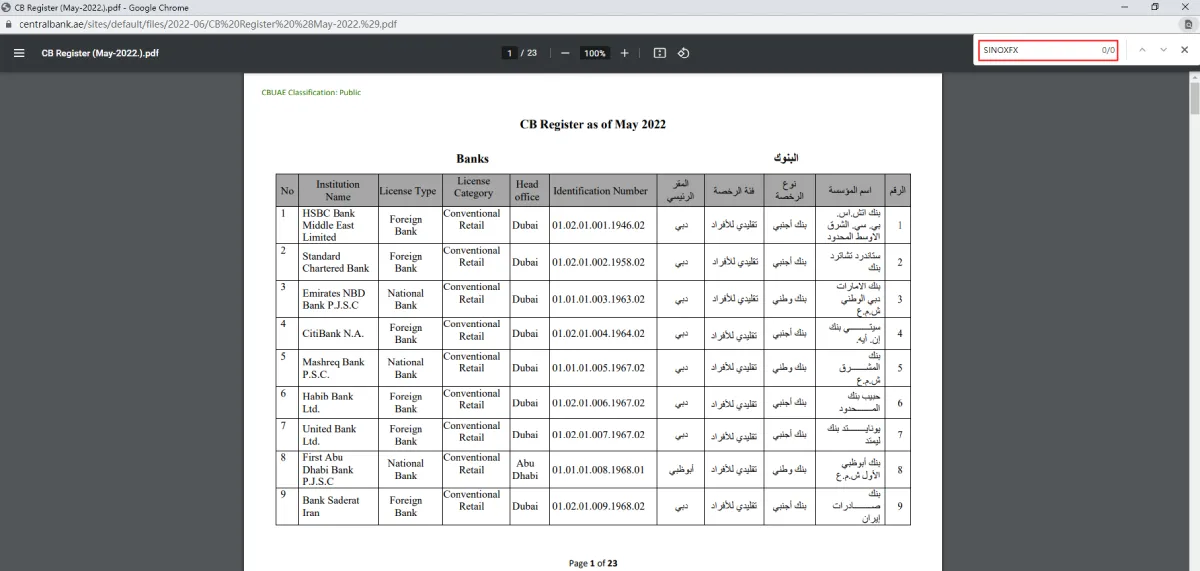
Task: Restore down the Chrome window
Action: point(1155,7)
